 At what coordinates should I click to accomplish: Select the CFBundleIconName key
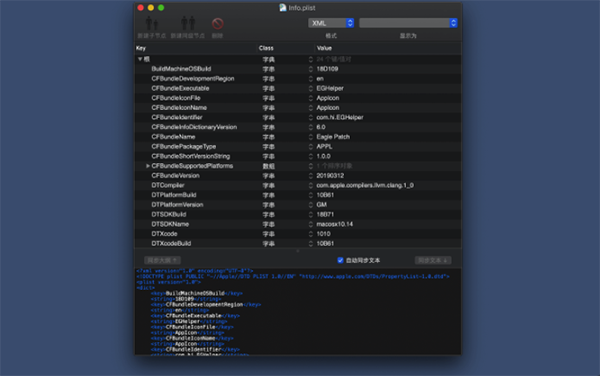tap(179, 107)
